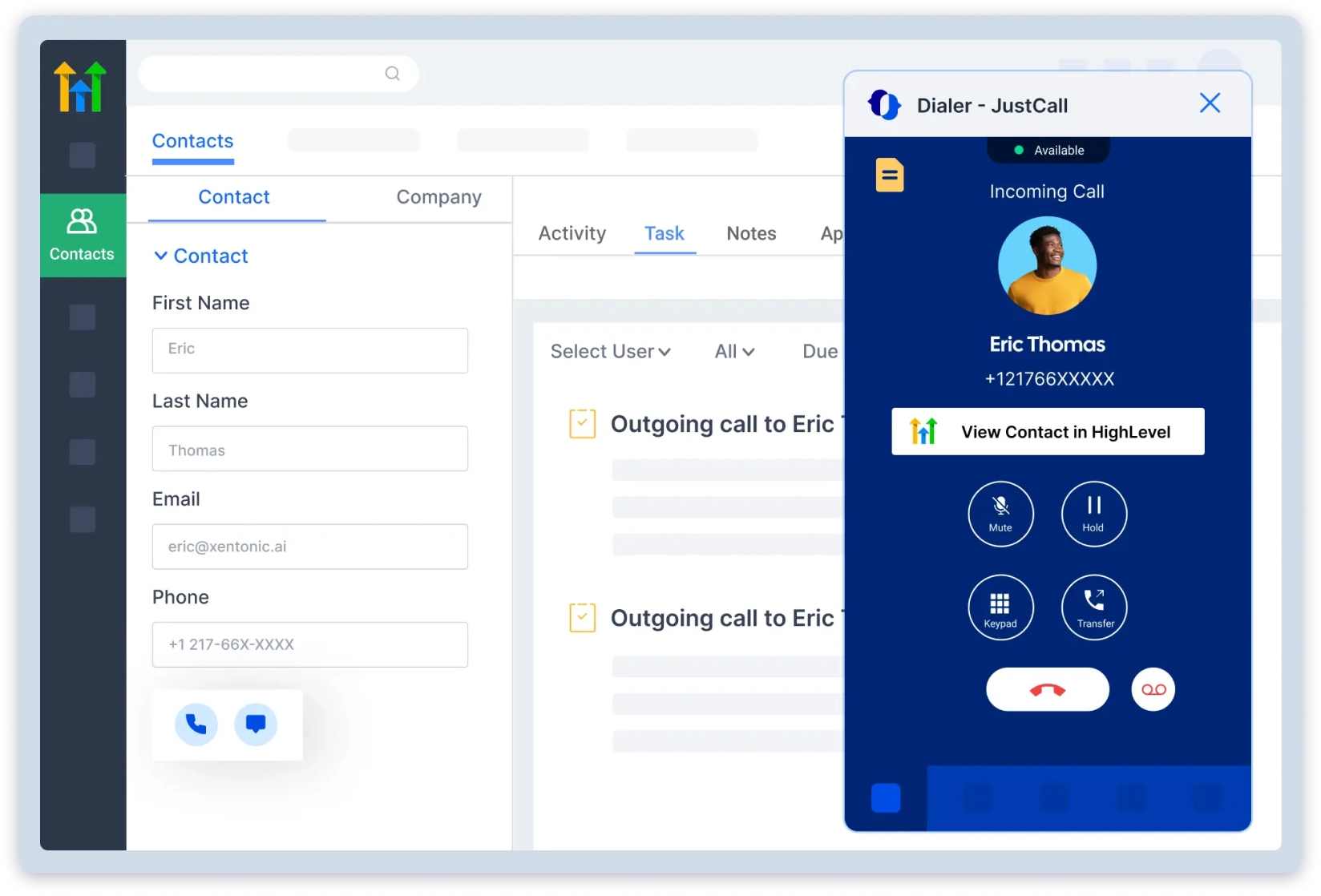Click the top search bar
This screenshot has width=1321, height=896.
[278, 74]
